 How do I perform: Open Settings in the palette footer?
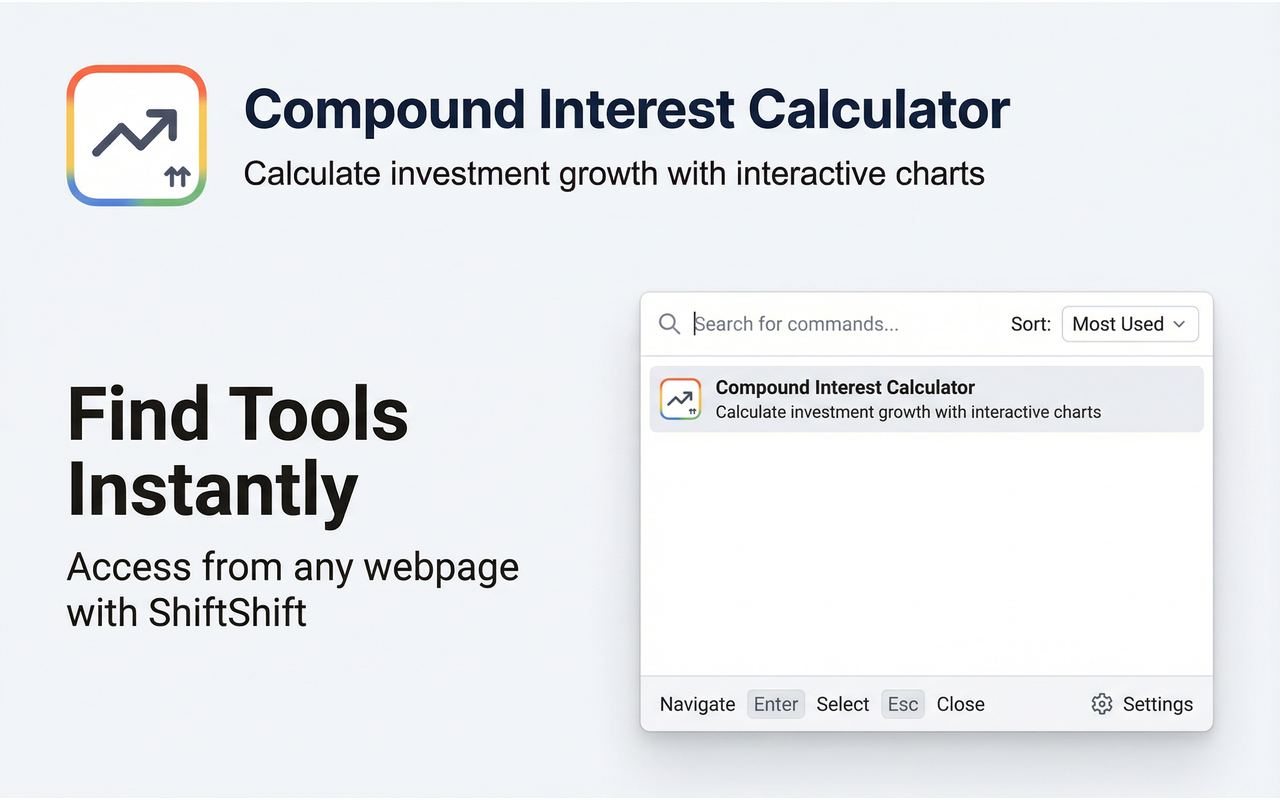(x=1142, y=704)
